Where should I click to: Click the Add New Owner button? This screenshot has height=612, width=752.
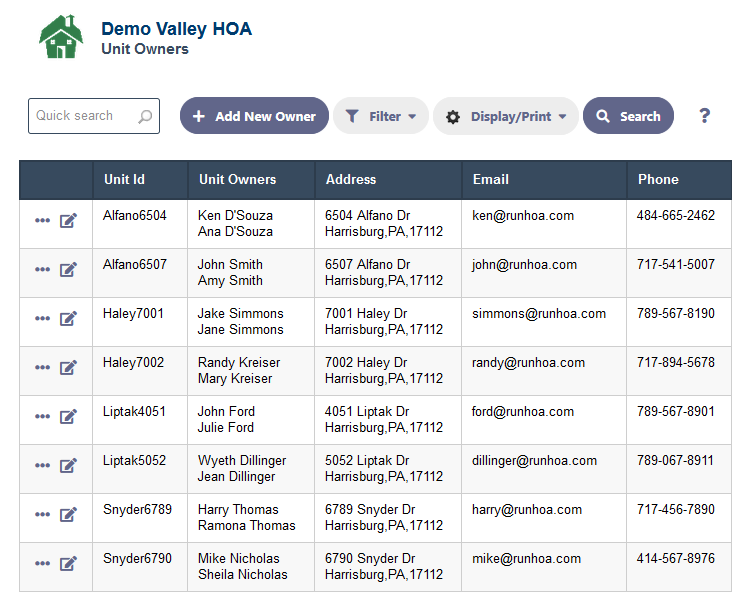pyautogui.click(x=254, y=116)
